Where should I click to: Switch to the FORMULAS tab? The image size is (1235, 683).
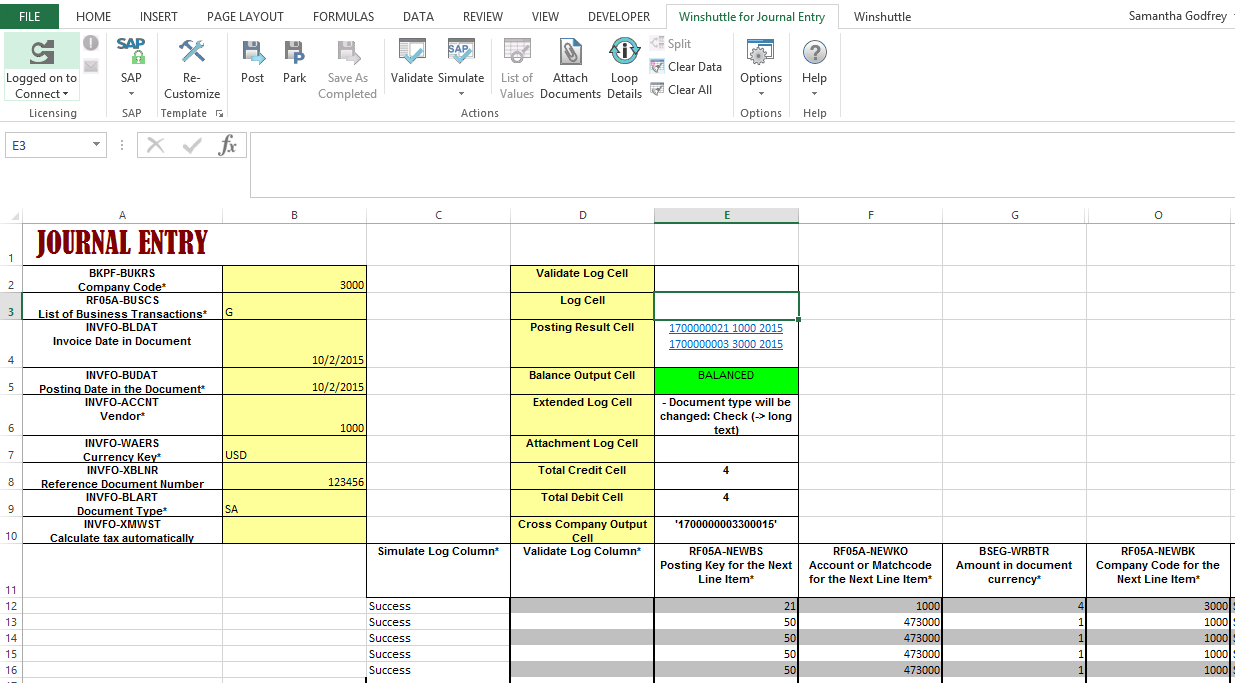(343, 16)
